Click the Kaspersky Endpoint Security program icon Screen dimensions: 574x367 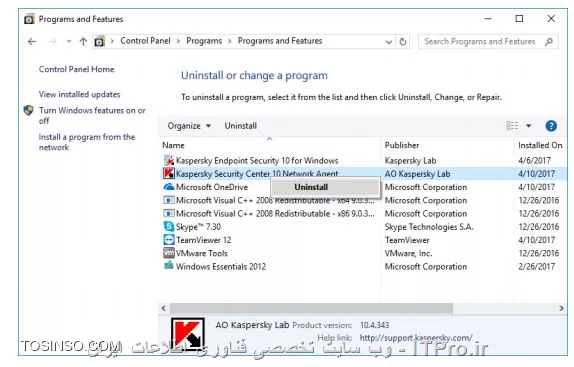pos(169,160)
